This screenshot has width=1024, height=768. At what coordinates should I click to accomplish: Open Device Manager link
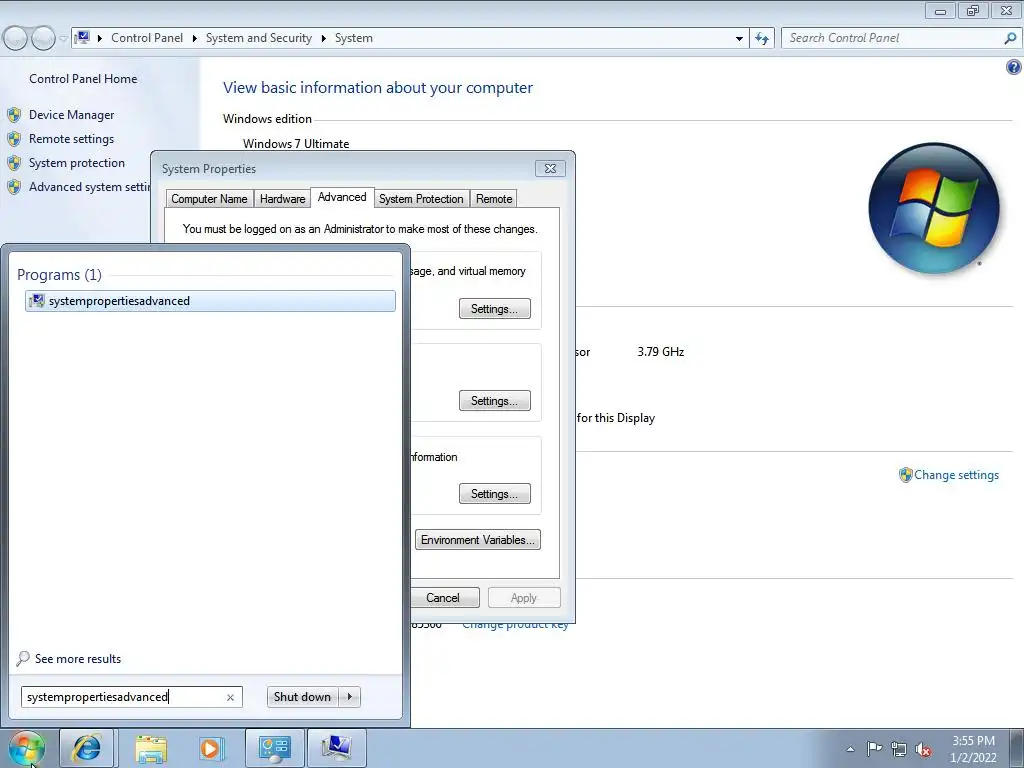coord(71,114)
